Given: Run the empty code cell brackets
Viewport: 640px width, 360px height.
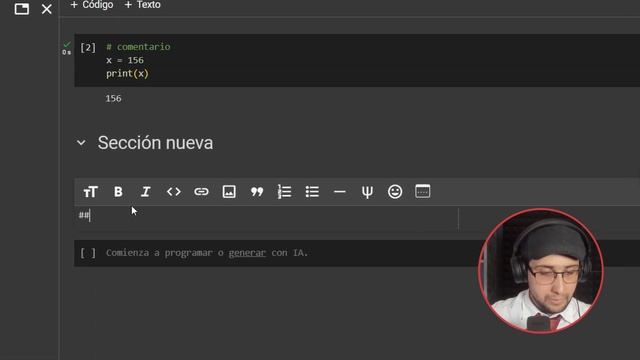Looking at the screenshot, I should tap(88, 253).
